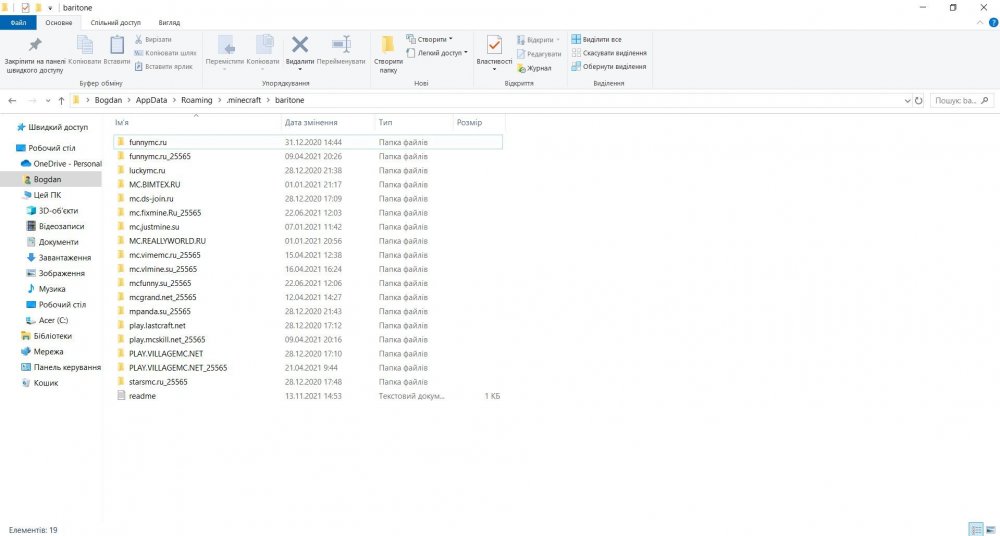
Task: Open the Easy access (Легкий доступ) dropdown
Action: [437, 53]
